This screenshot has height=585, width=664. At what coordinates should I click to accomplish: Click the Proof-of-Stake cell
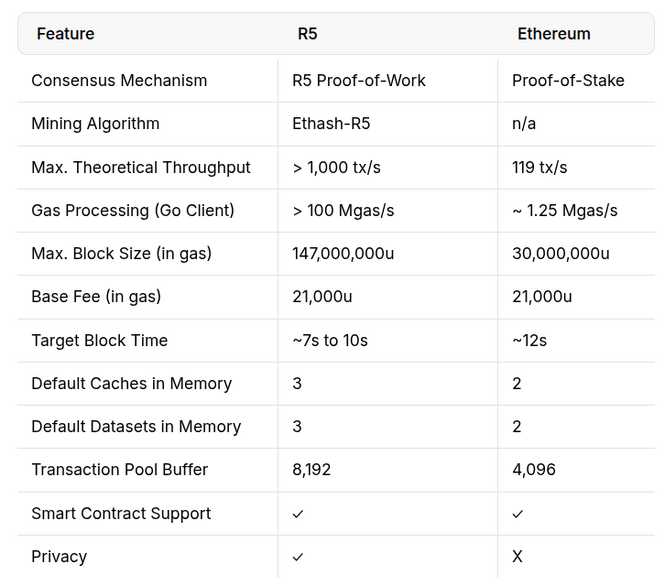[568, 80]
